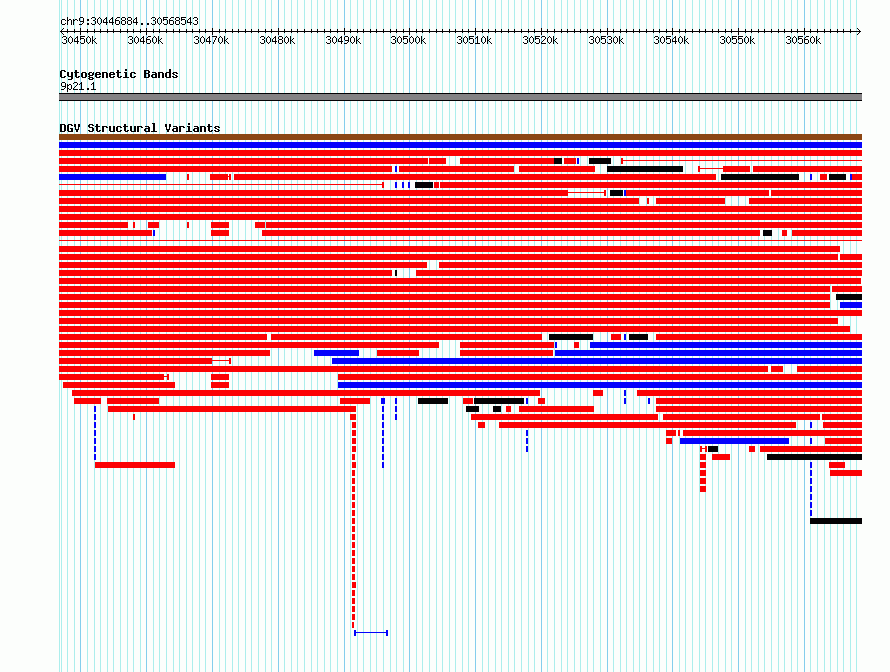Viewport: 890px width, 672px height.
Task: Select the brown full-width variant bar
Action: 460,137
